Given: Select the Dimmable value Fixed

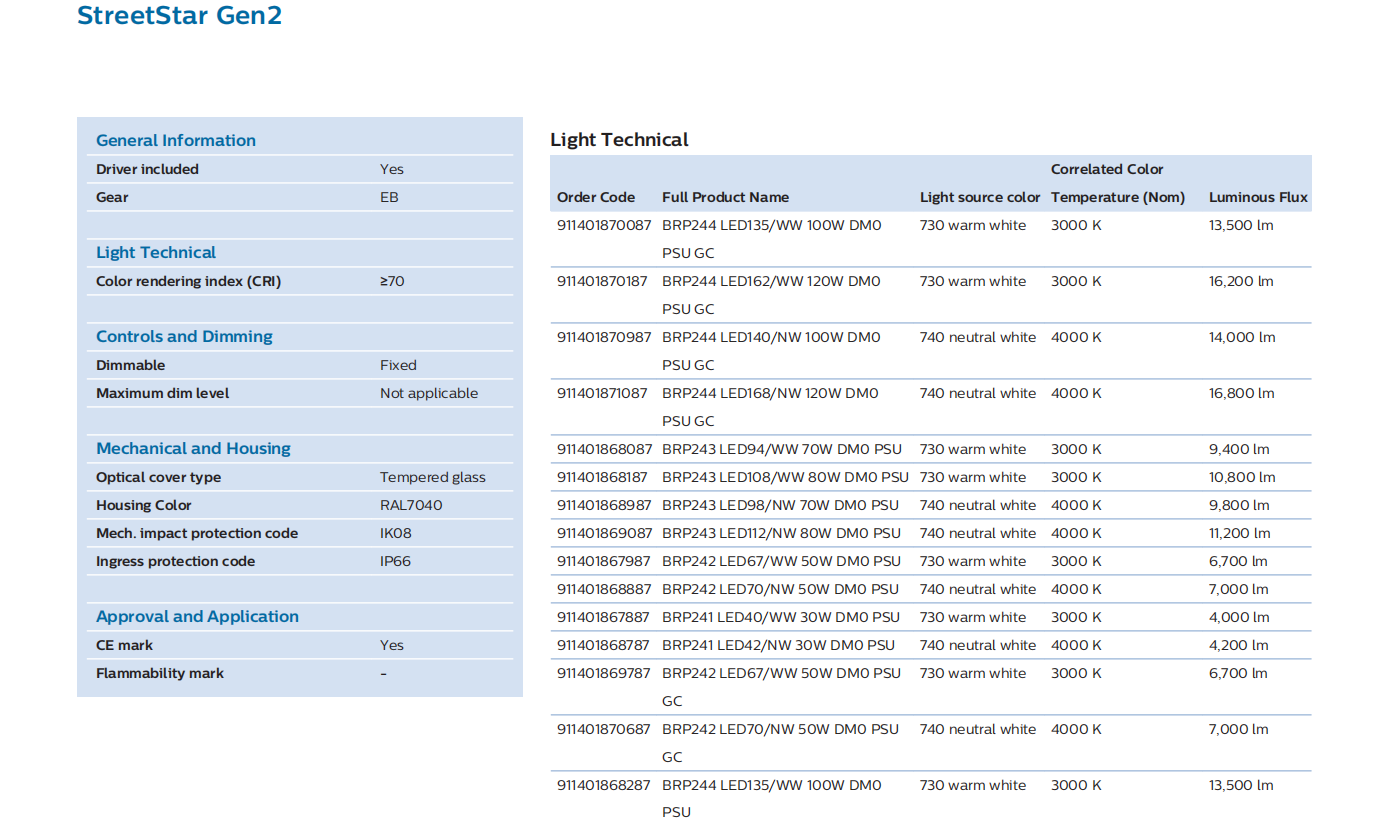Looking at the screenshot, I should click(x=398, y=365).
